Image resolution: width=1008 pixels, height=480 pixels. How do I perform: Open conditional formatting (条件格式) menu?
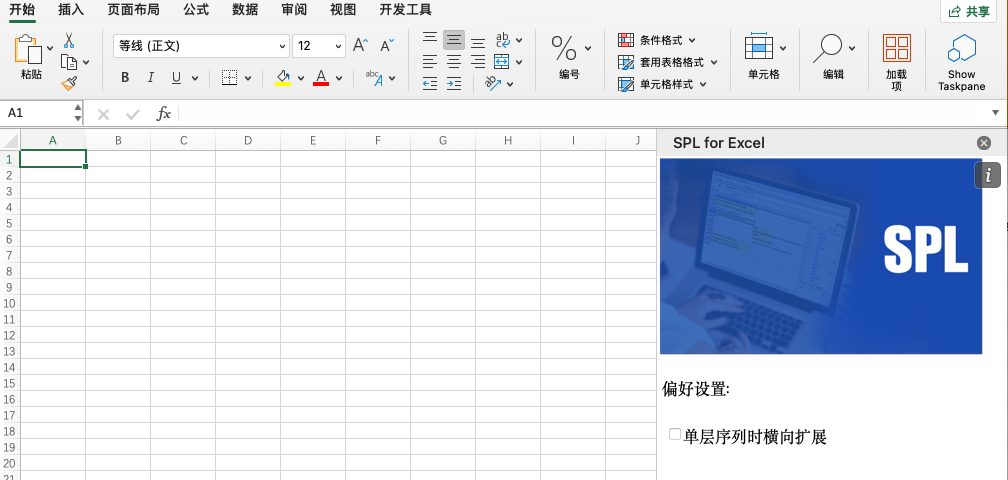[657, 40]
